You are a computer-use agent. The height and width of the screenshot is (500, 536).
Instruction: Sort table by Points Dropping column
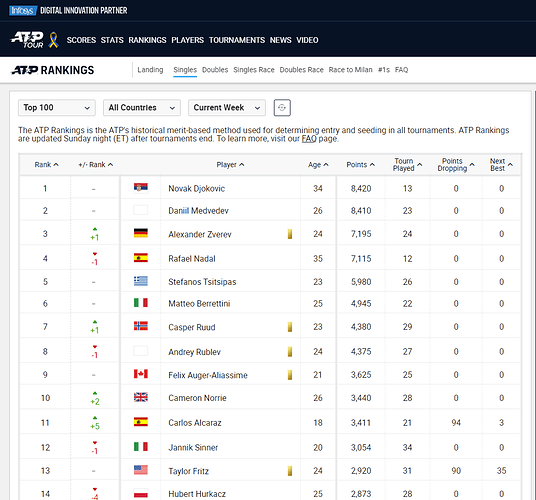(x=456, y=165)
